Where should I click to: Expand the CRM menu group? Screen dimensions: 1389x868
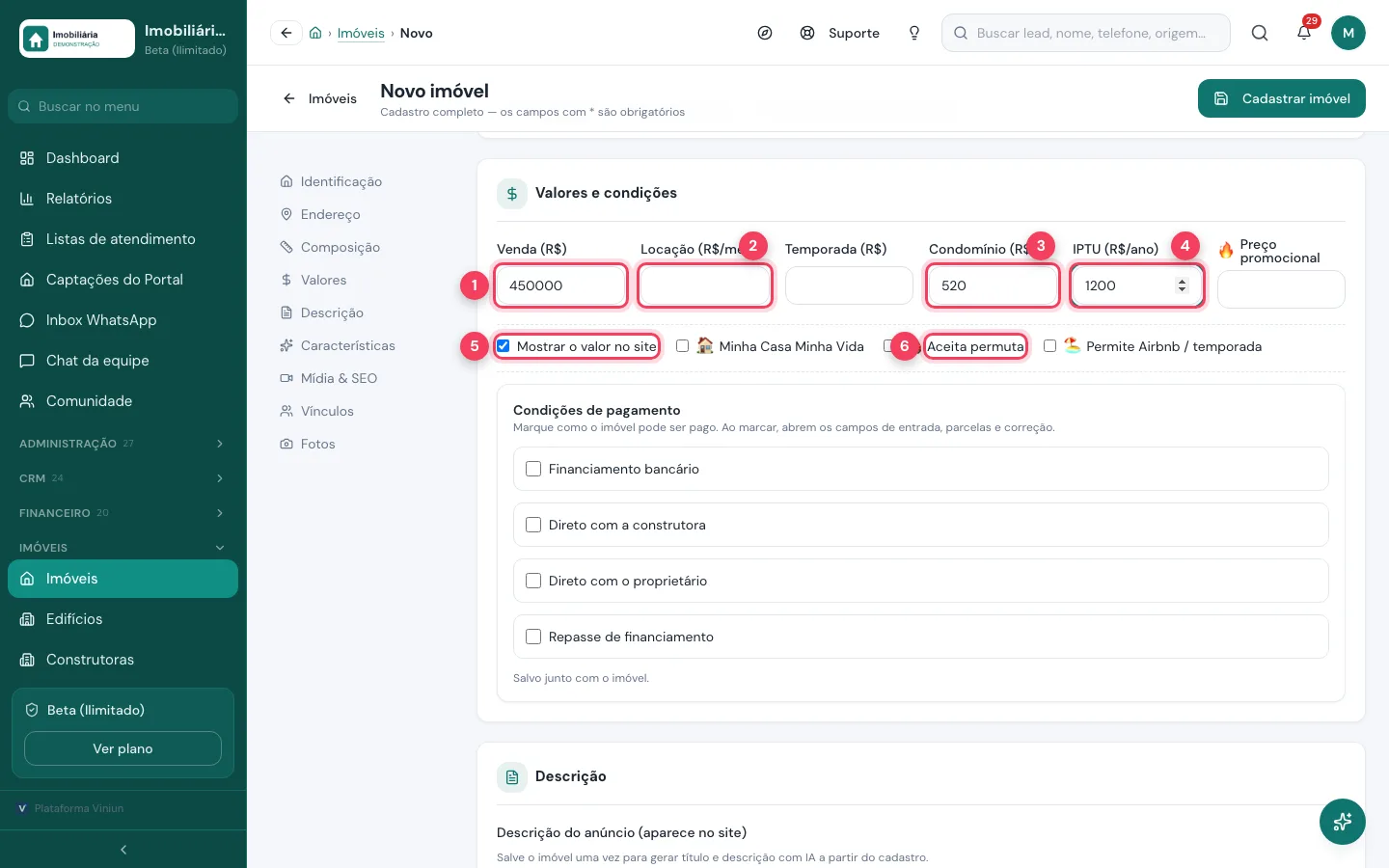123,478
